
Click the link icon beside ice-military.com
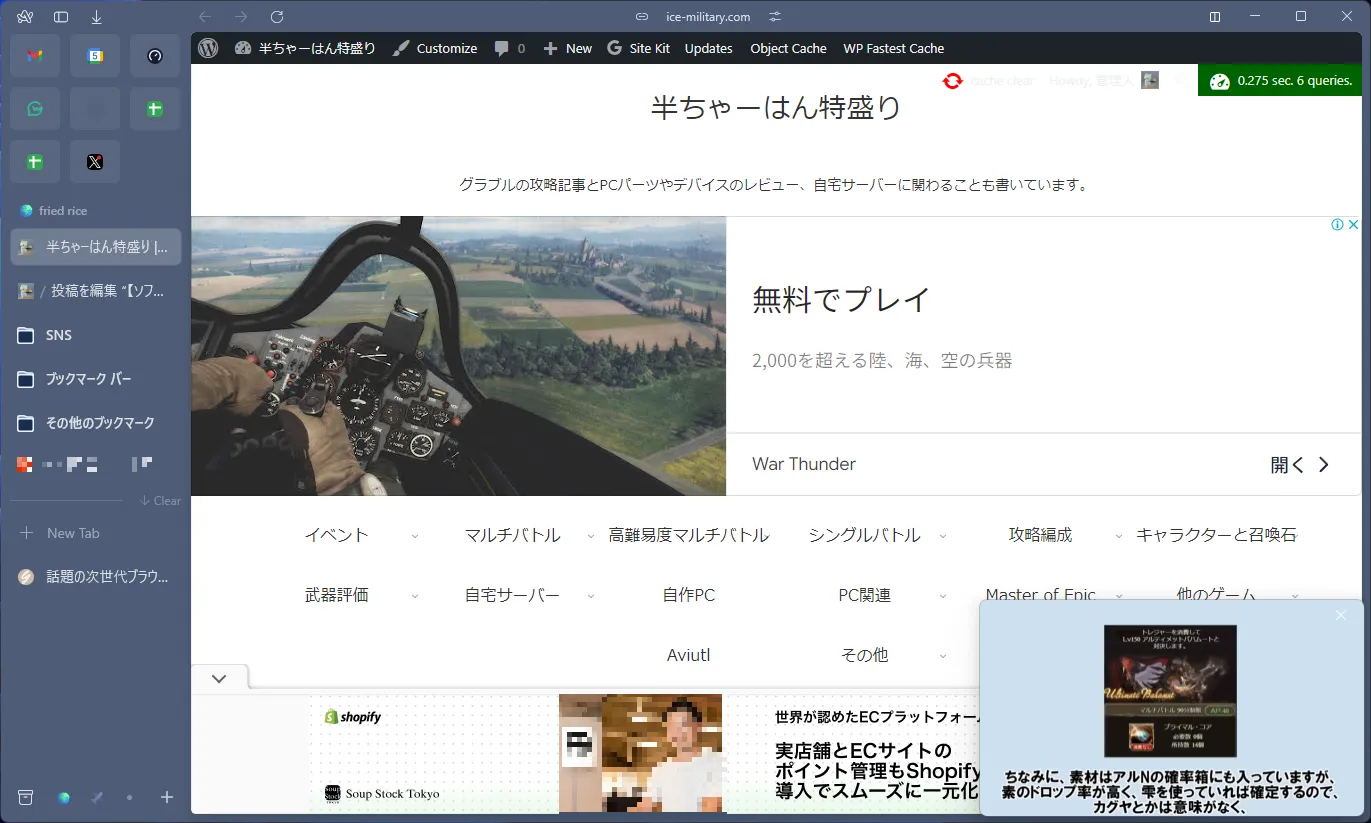(643, 17)
